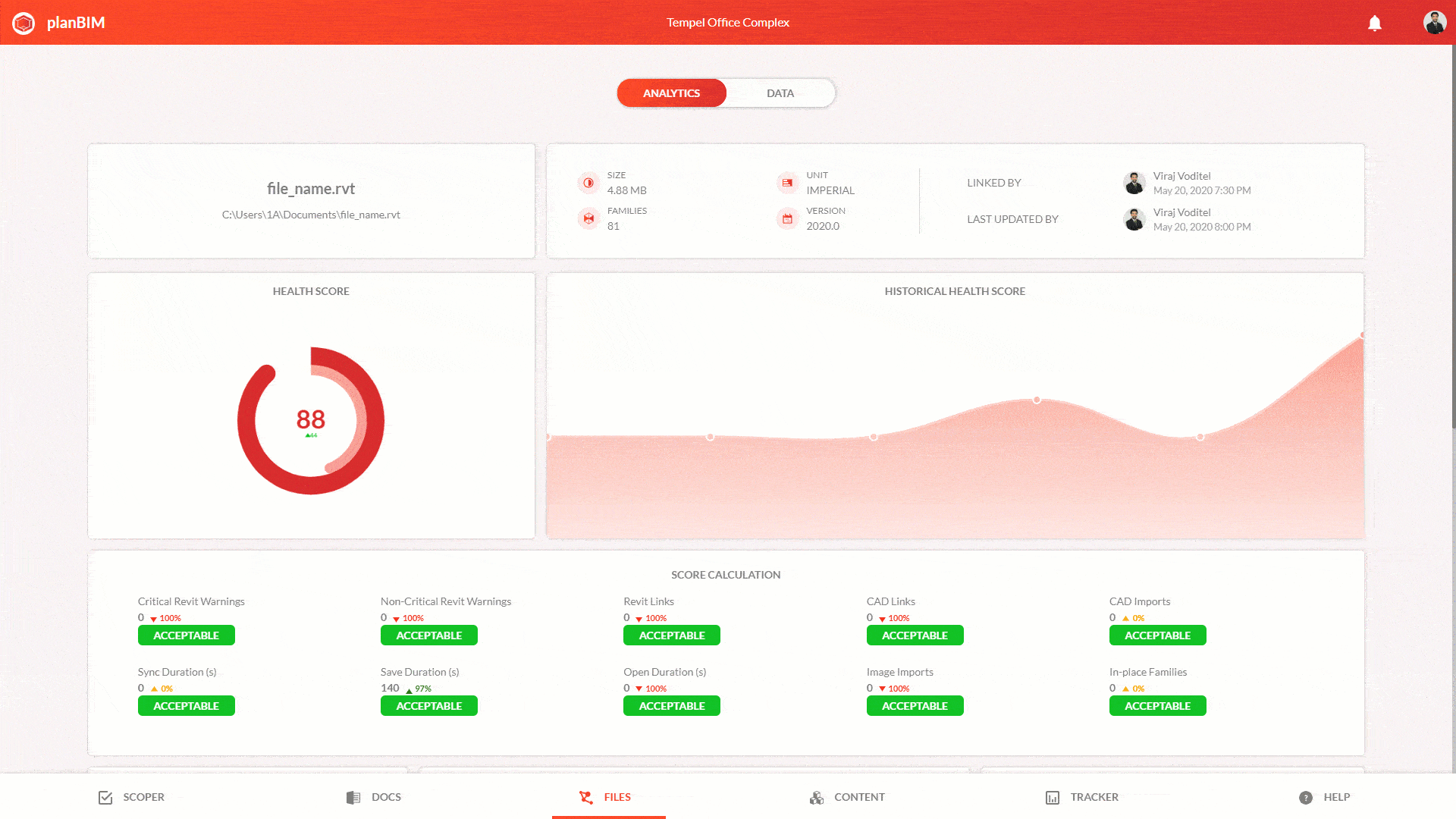Image resolution: width=1456 pixels, height=819 pixels.
Task: Click the planBIM logo icon
Action: click(x=24, y=23)
